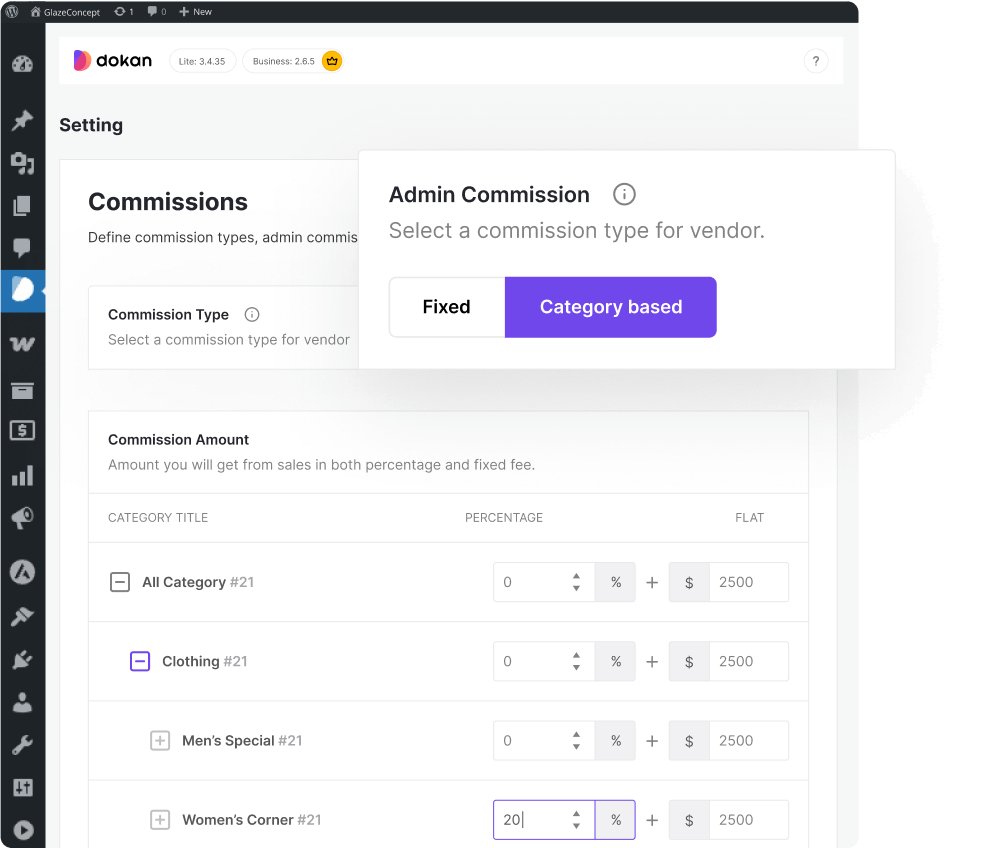
Task: Click the Posts pushpin sidebar icon
Action: (22, 121)
